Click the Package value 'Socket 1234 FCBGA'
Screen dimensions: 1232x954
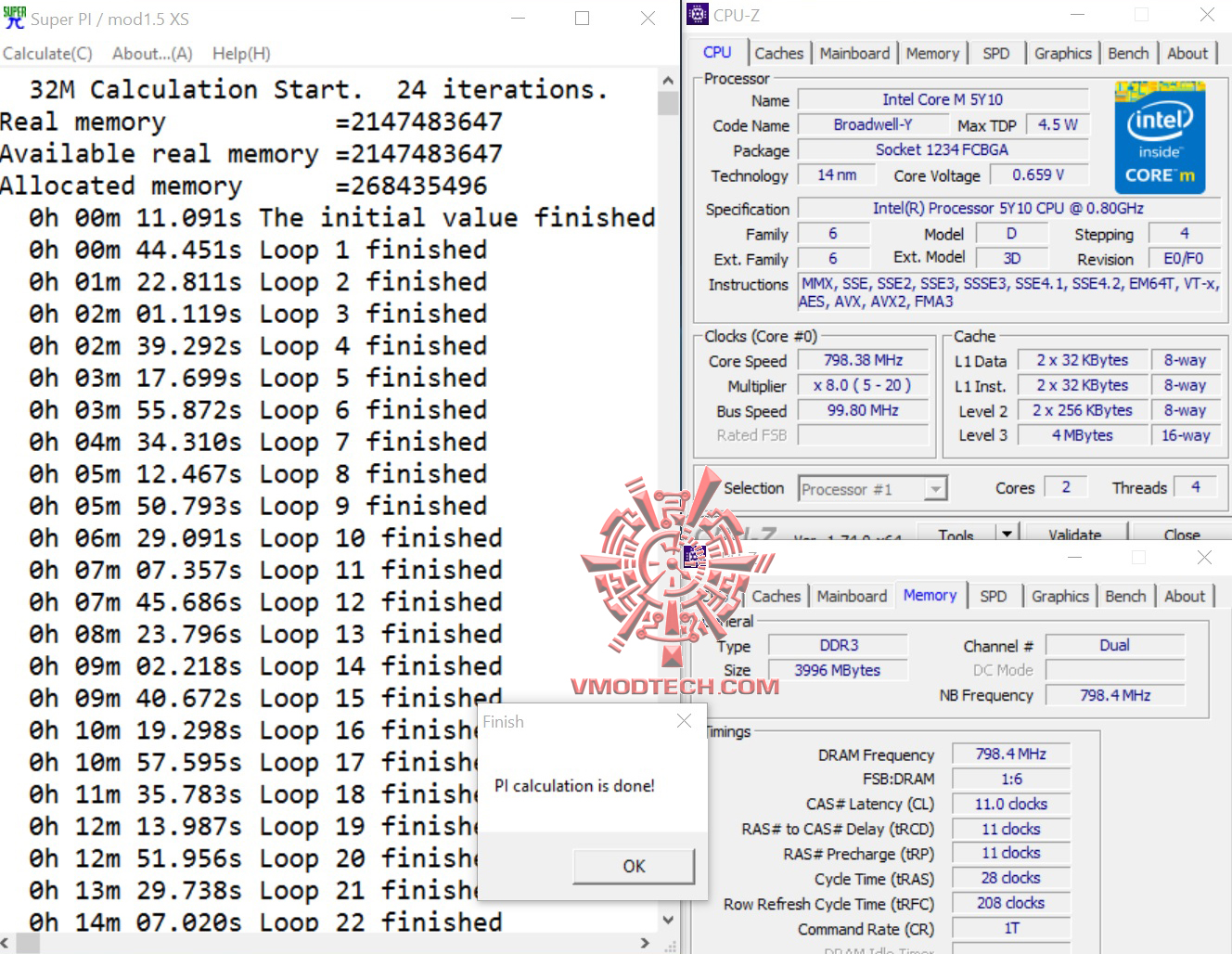tap(943, 149)
